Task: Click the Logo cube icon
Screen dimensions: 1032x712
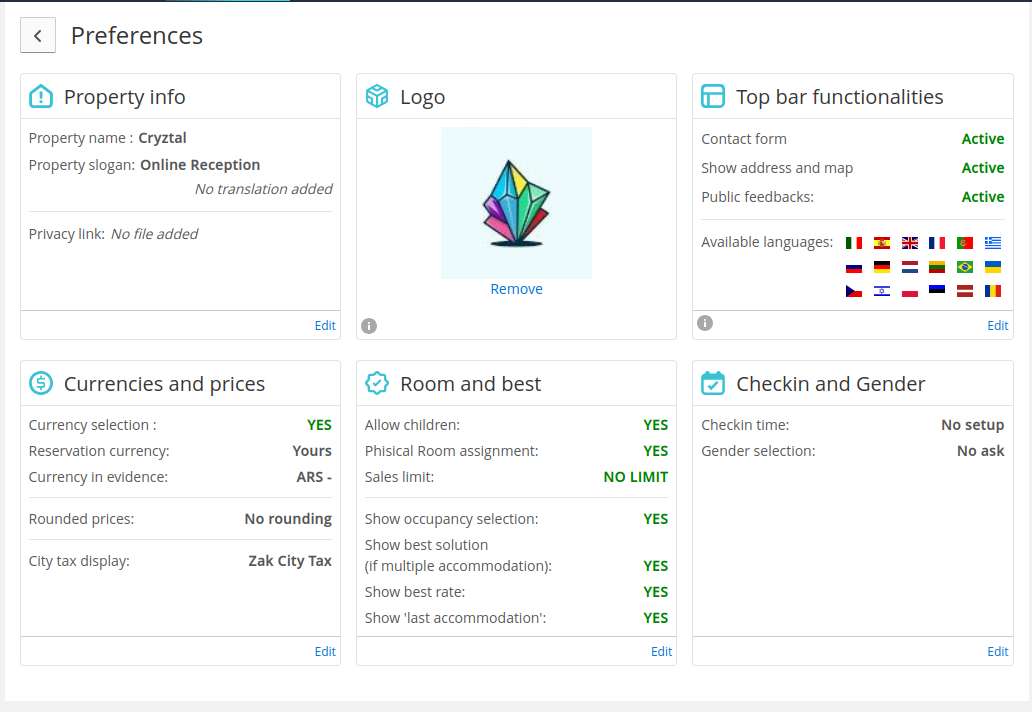Action: click(x=377, y=97)
